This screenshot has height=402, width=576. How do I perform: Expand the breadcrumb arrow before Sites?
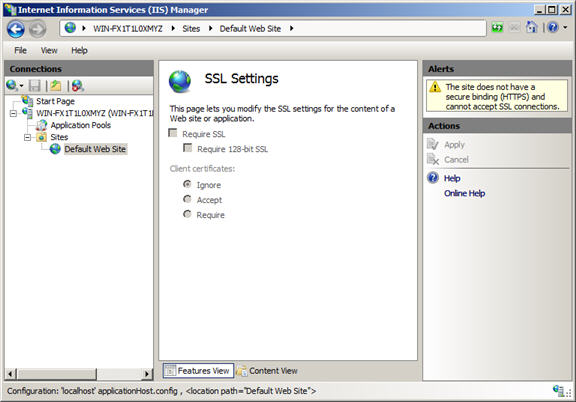(x=173, y=28)
